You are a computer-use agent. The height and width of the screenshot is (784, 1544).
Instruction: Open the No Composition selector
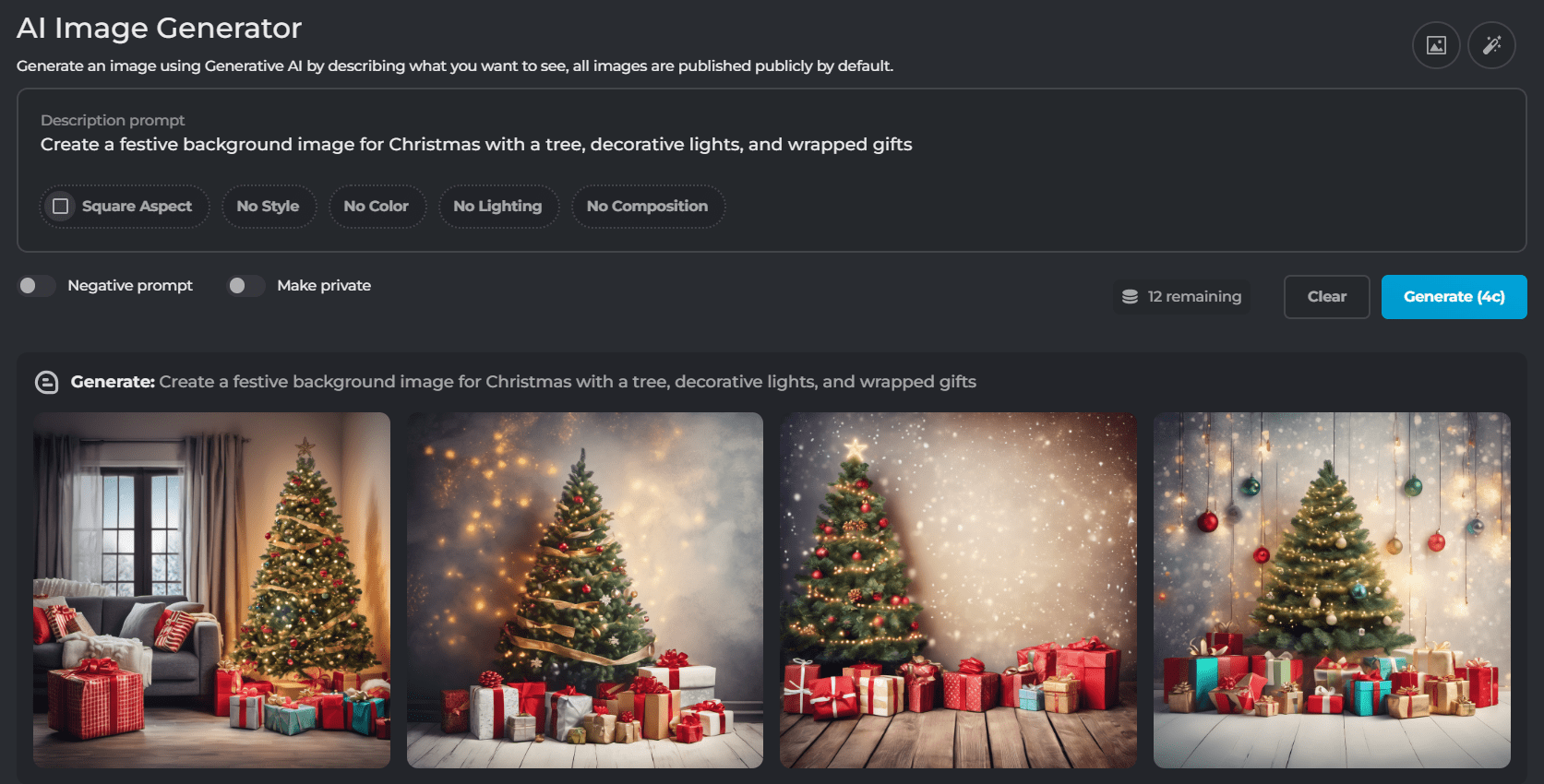648,207
